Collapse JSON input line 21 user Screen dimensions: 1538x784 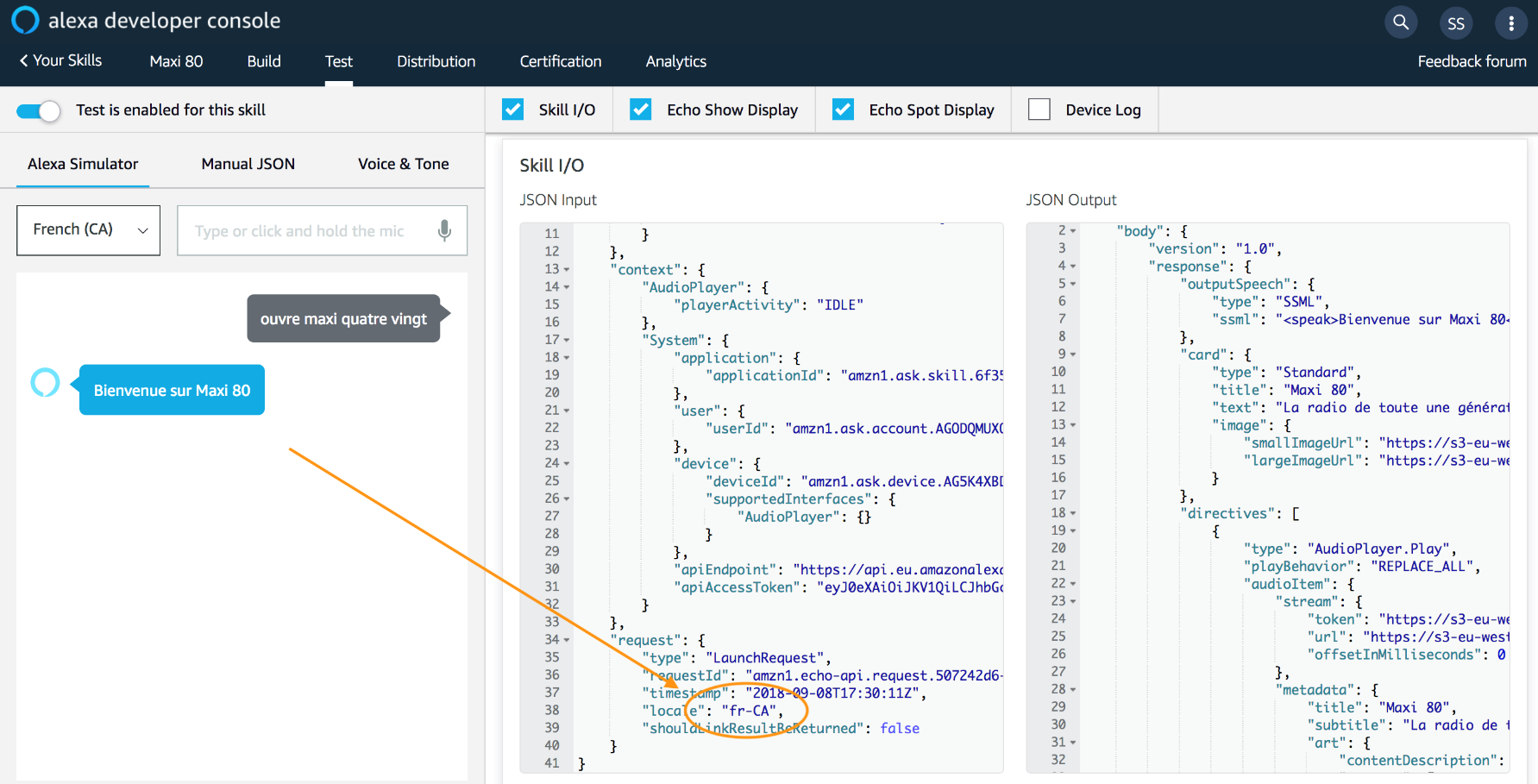click(x=567, y=411)
